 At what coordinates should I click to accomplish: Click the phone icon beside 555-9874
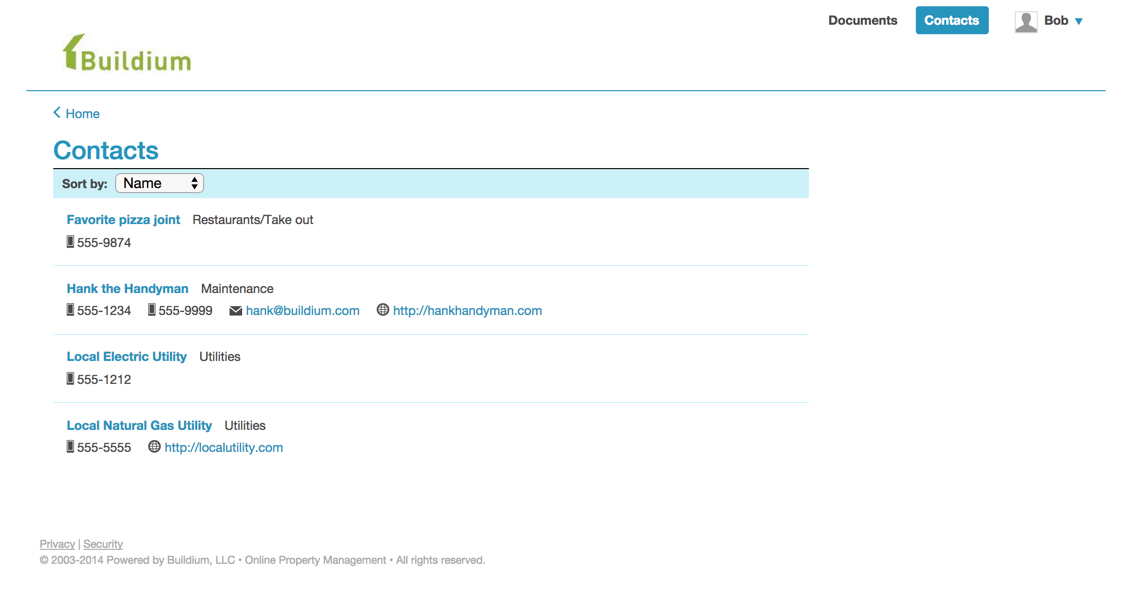(x=69, y=242)
